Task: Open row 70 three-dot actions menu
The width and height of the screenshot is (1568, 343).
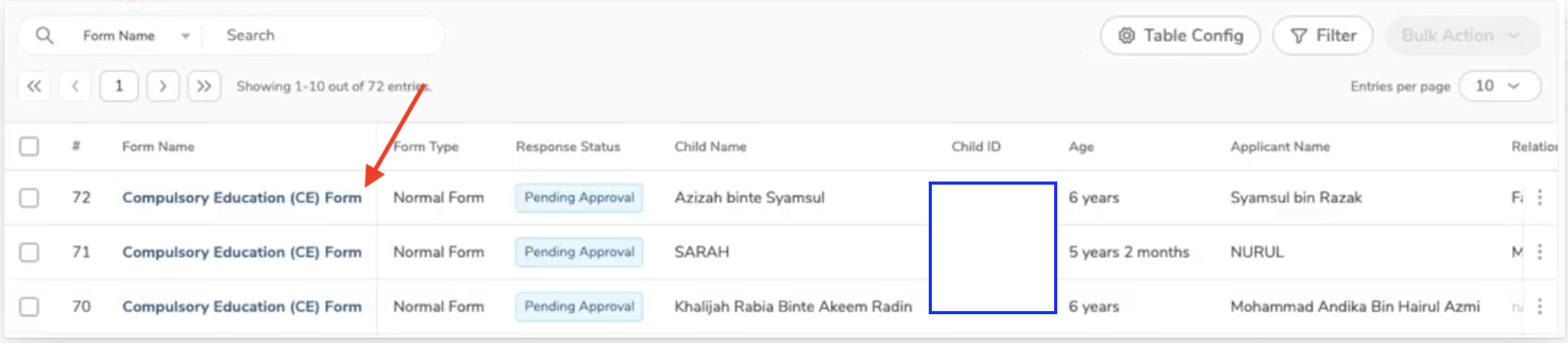Action: click(x=1540, y=307)
